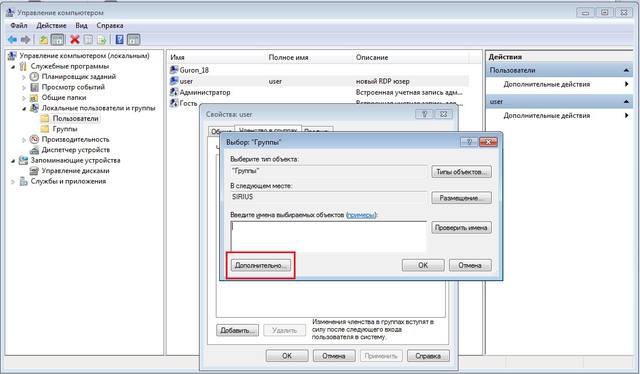Click Отмена in the Выбор: Группы dialog
This screenshot has width=640, height=374.
click(x=470, y=265)
